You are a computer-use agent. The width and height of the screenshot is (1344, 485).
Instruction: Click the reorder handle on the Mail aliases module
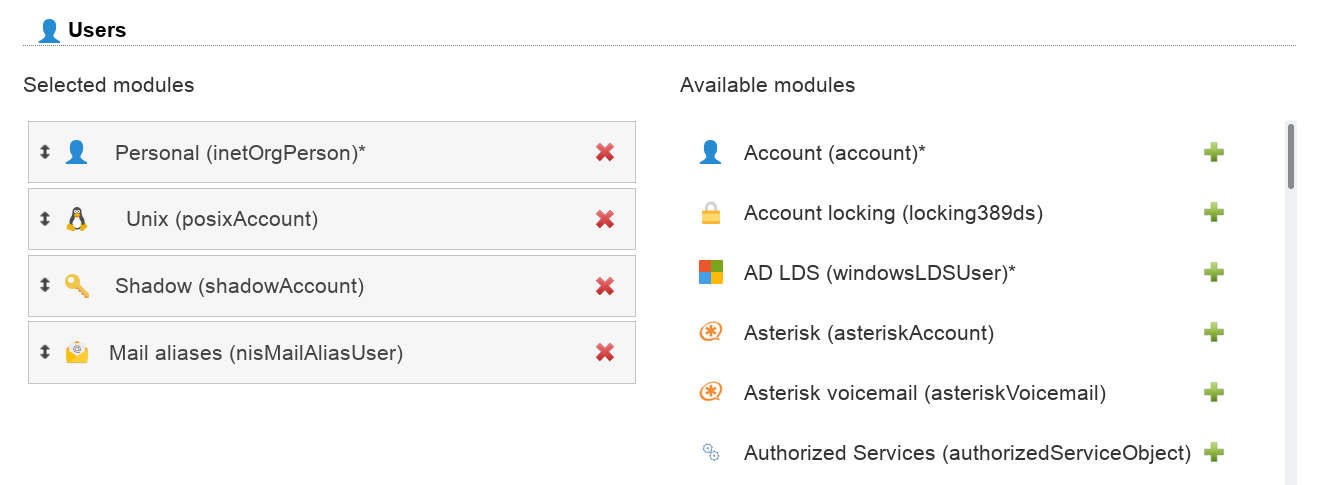coord(44,352)
